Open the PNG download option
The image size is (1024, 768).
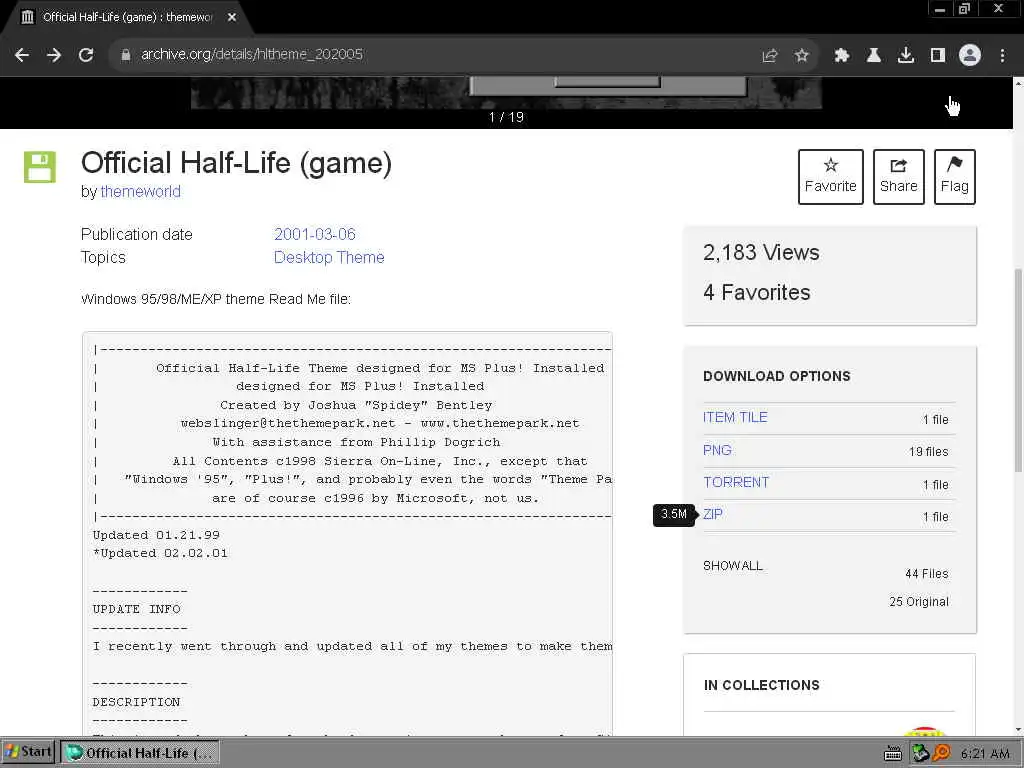click(717, 450)
